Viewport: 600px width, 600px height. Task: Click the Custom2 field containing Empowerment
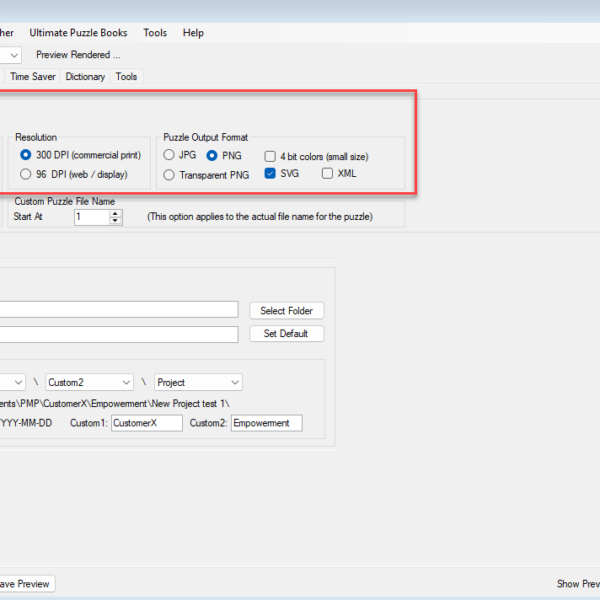tap(265, 423)
